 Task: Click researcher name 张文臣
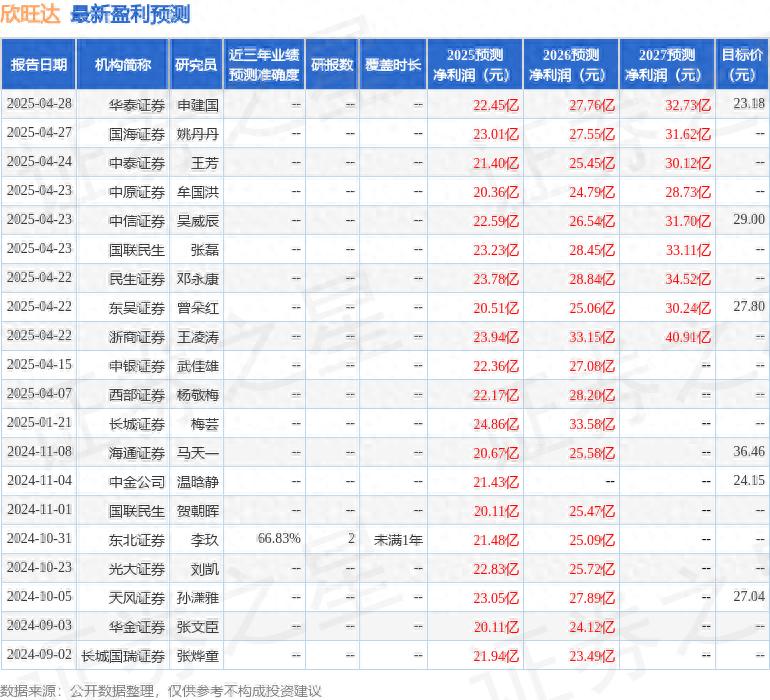[198, 627]
